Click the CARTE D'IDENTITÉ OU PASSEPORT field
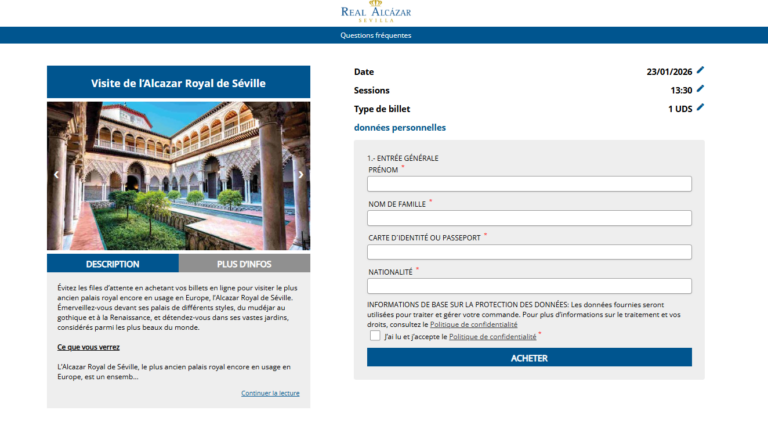768x432 pixels. coord(529,252)
